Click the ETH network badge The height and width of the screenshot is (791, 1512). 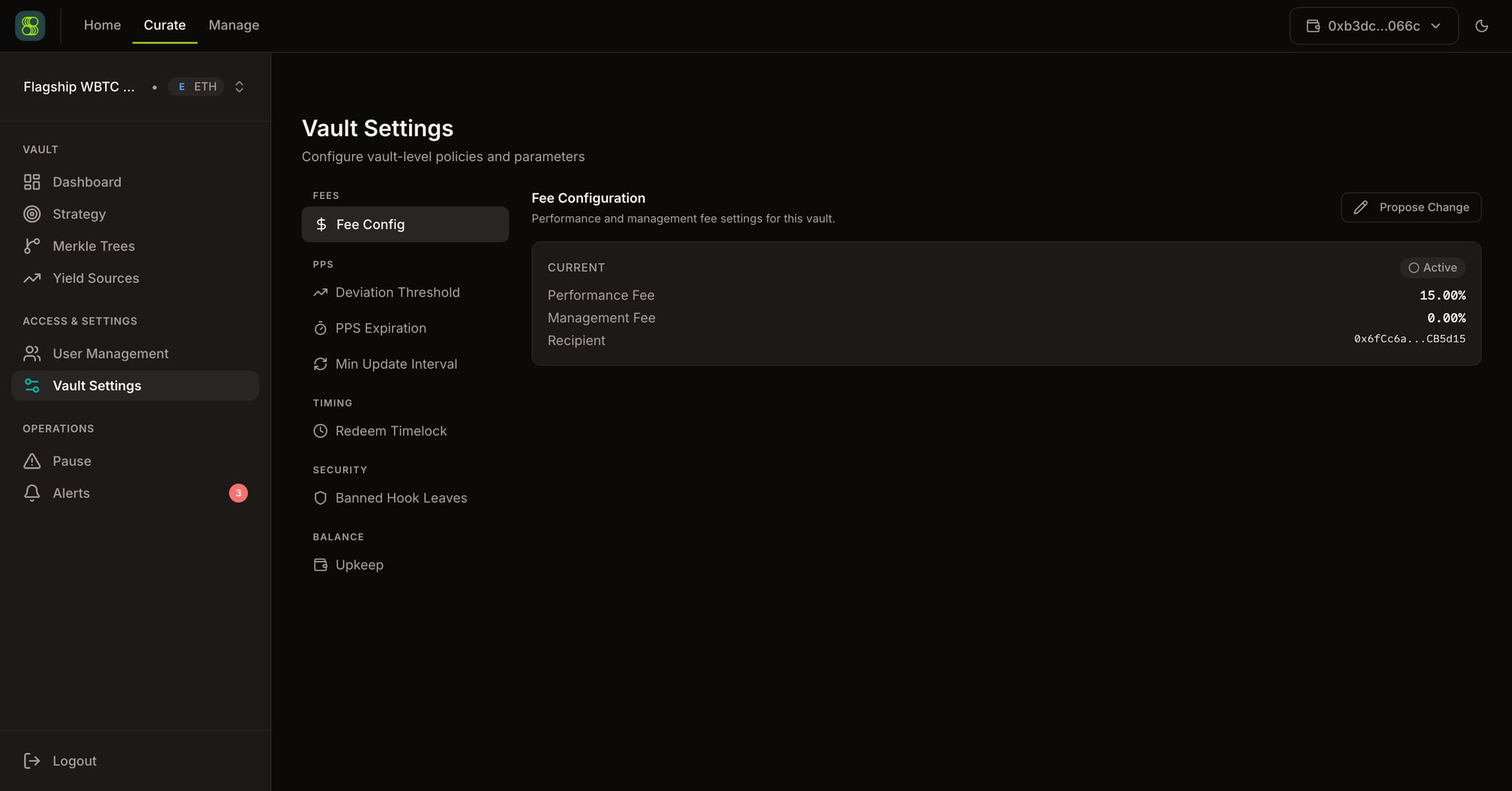[197, 87]
